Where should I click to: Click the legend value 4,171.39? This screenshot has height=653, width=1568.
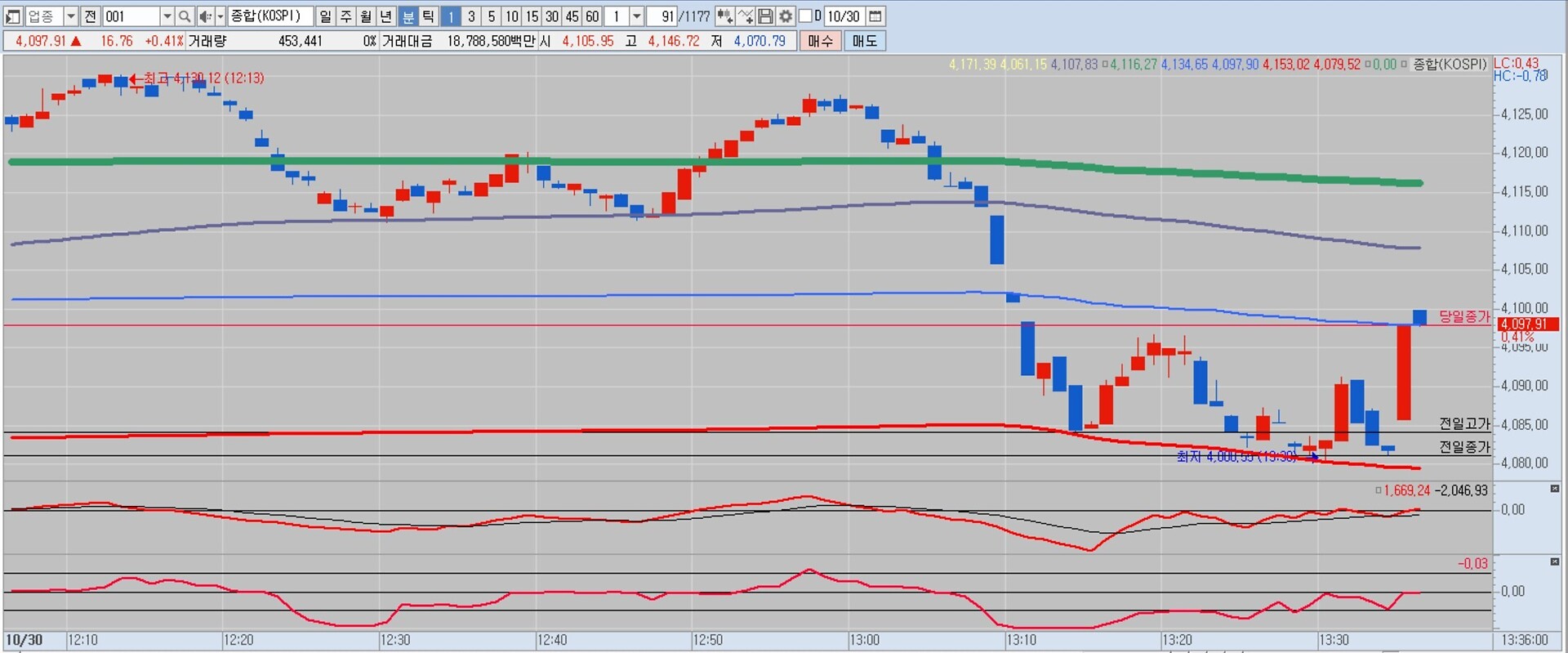point(972,65)
